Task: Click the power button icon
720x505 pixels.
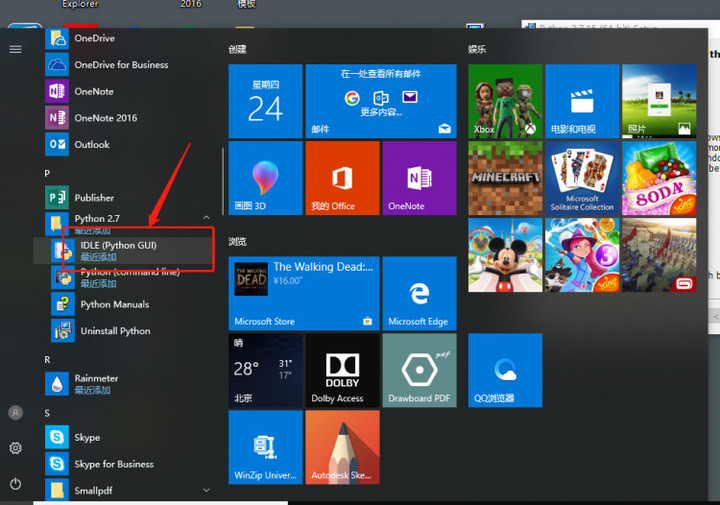Action: (15, 483)
